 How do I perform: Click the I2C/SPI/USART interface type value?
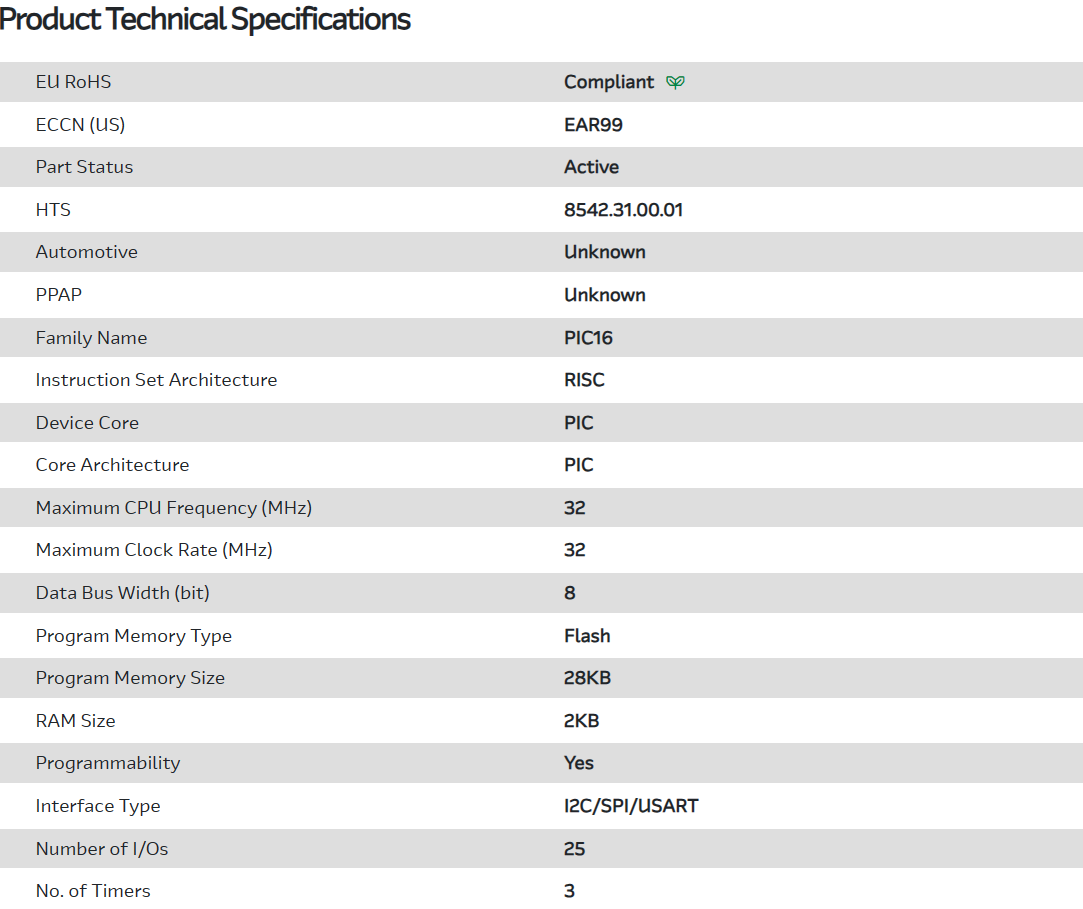click(x=631, y=806)
